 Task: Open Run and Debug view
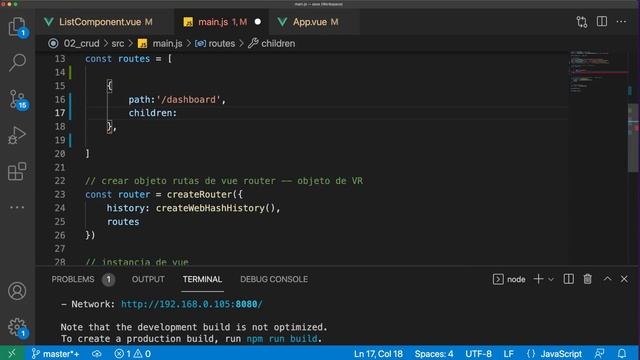coord(17,135)
